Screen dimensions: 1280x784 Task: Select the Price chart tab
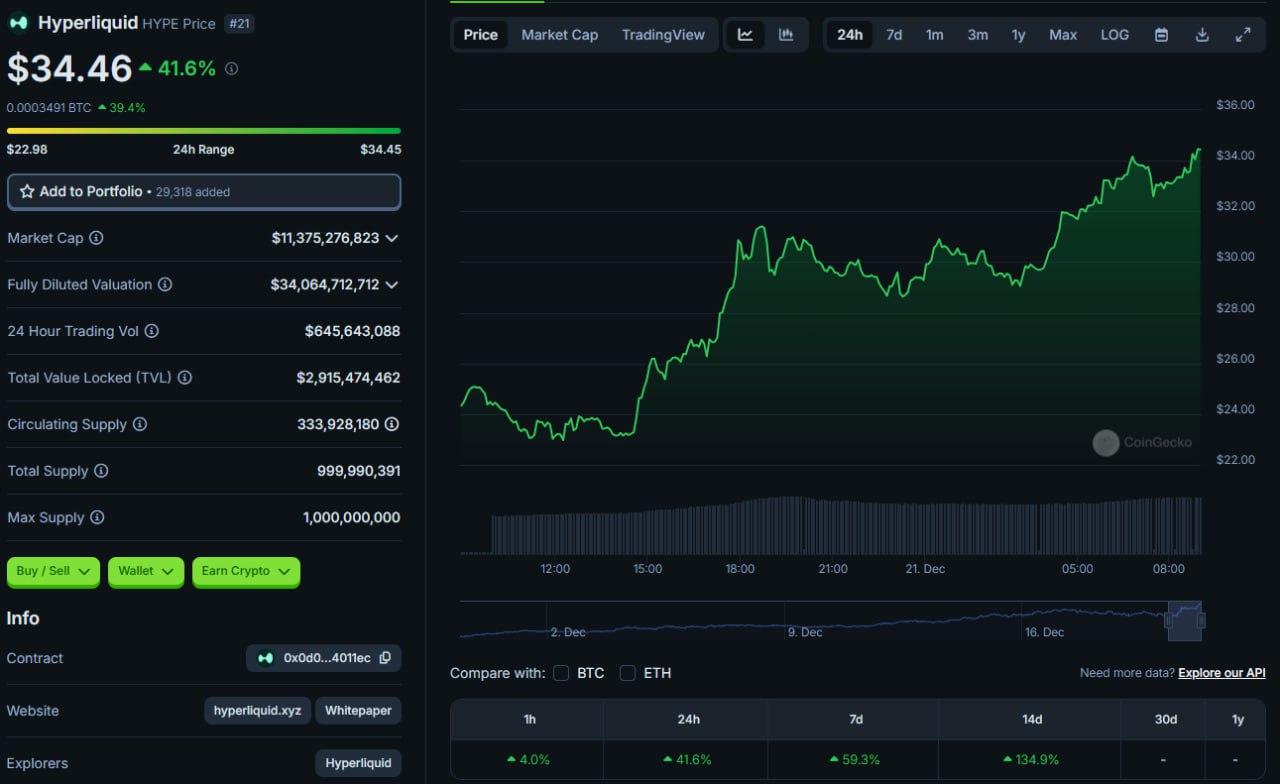click(x=480, y=34)
